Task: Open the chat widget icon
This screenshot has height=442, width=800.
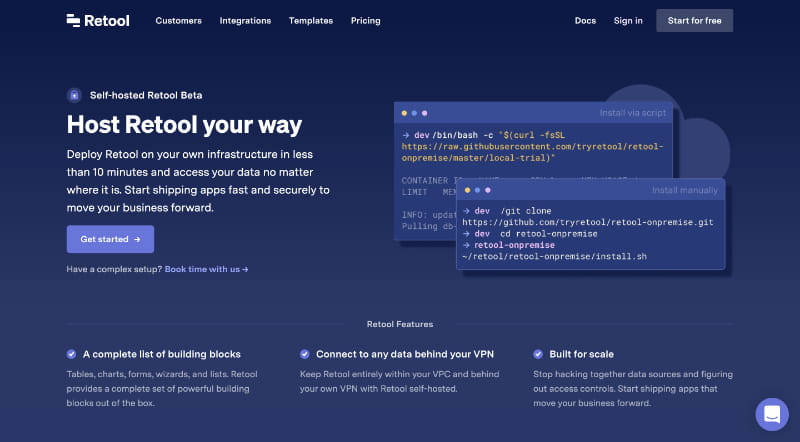Action: pos(772,414)
